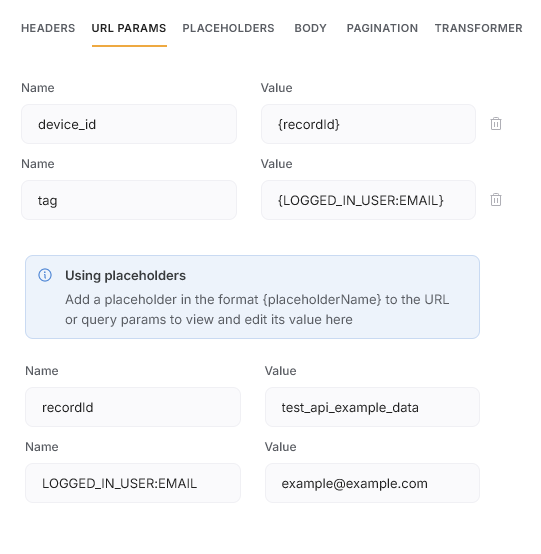Edit the test_api_example_data value field
Screen dimensions: 541x554
372,407
